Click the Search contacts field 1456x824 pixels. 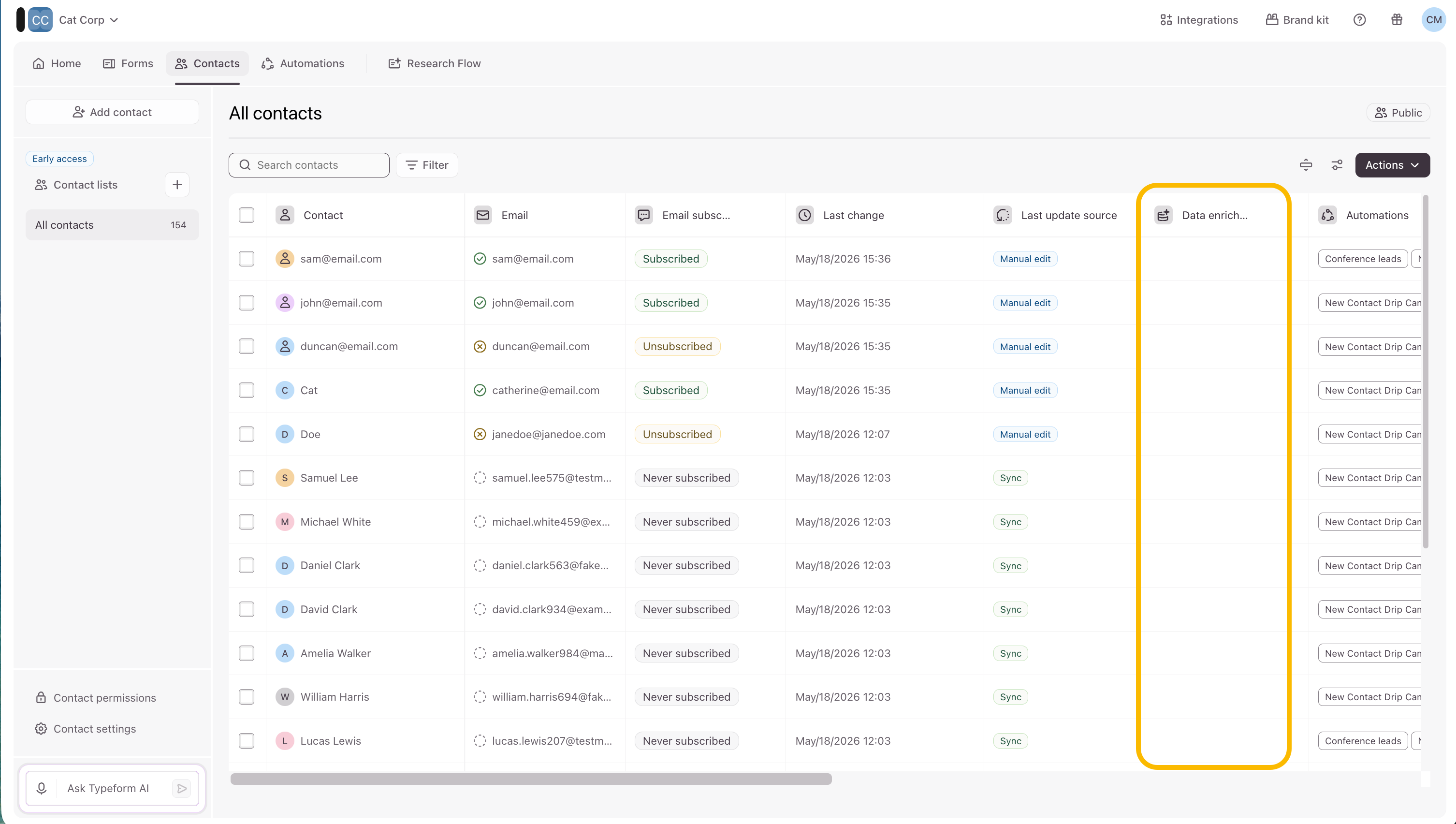309,165
